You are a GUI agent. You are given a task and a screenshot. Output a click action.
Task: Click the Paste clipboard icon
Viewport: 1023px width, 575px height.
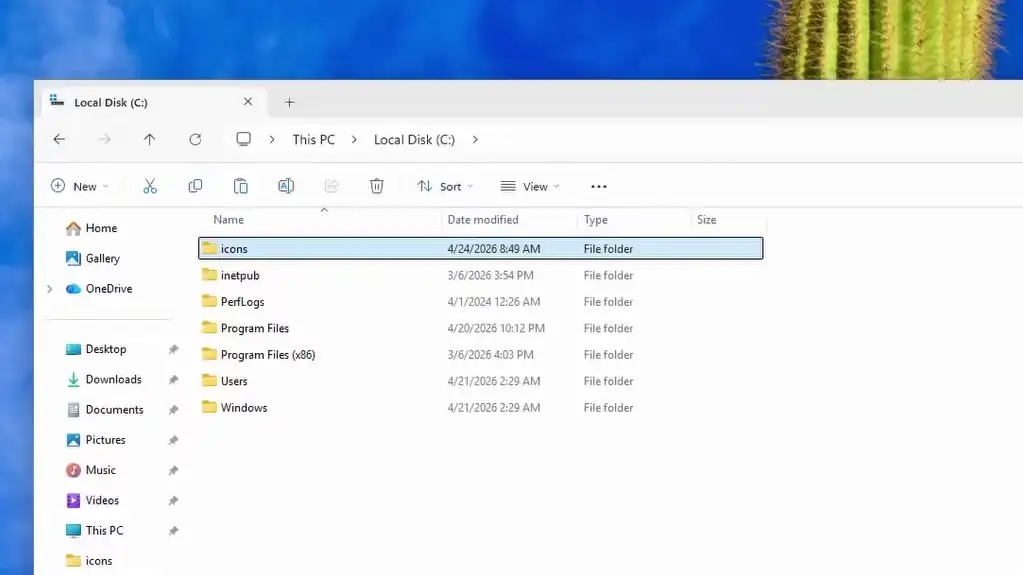tap(240, 187)
